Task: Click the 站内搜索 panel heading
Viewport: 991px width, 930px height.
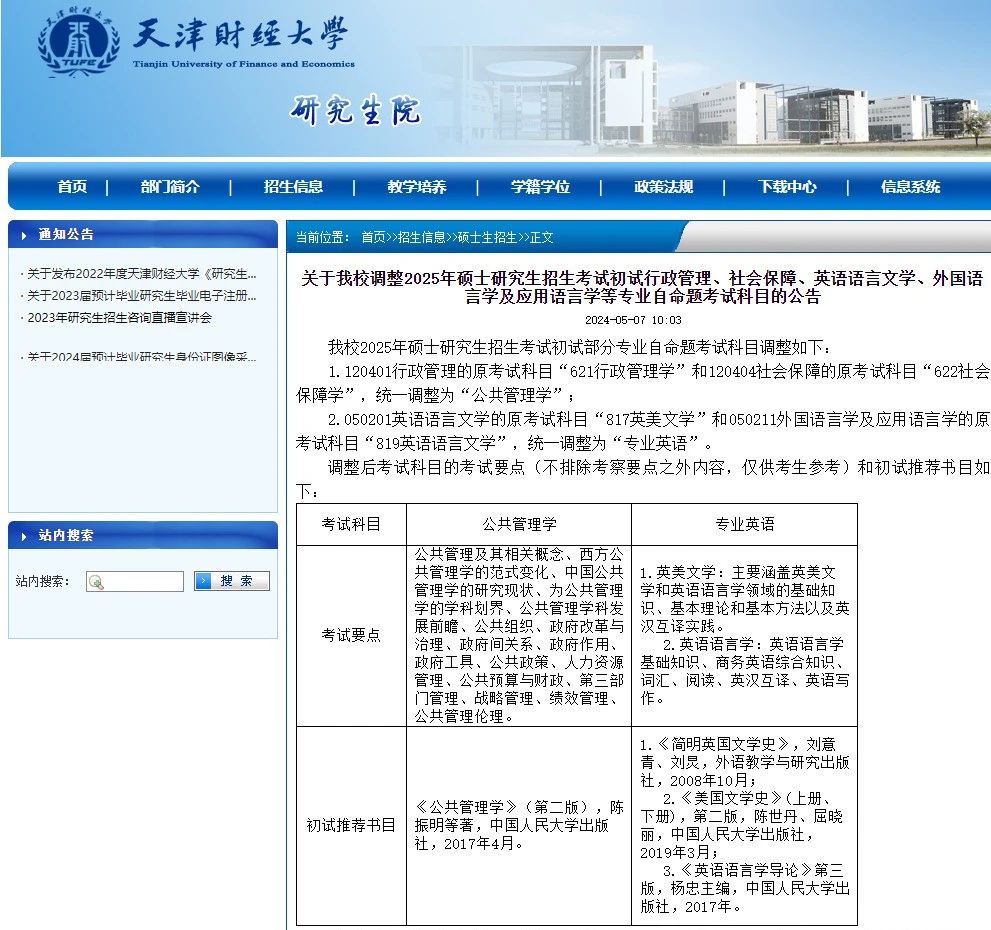Action: [66, 535]
